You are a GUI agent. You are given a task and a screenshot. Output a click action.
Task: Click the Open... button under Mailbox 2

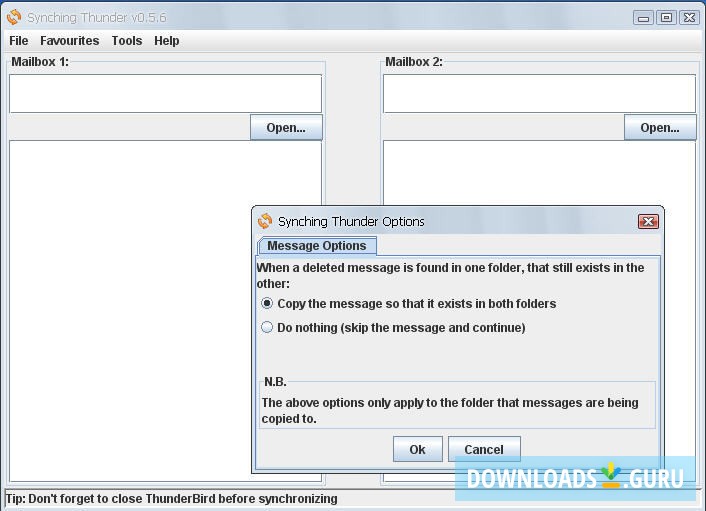tap(660, 127)
